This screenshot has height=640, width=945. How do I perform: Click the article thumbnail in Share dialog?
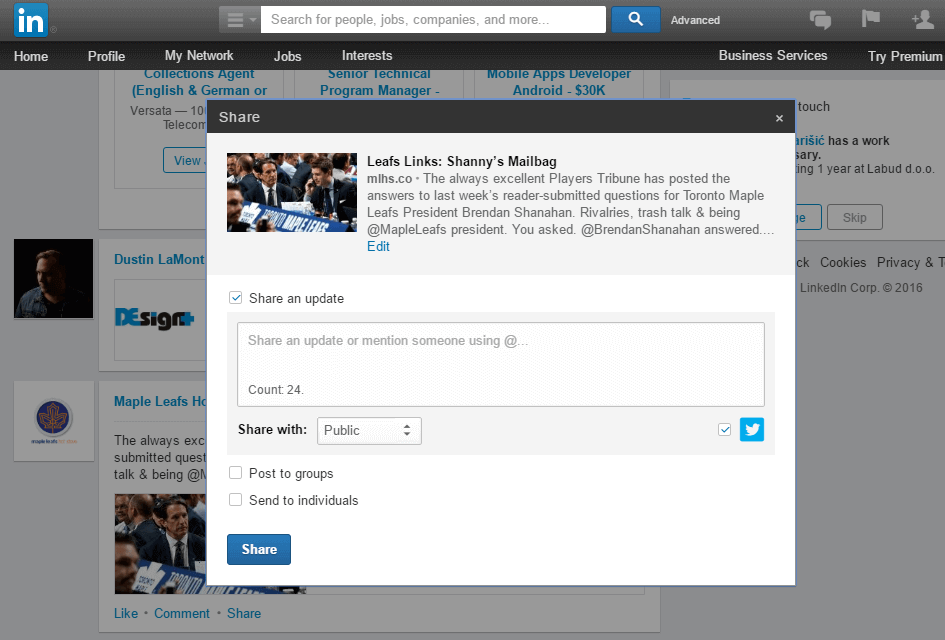tap(292, 192)
